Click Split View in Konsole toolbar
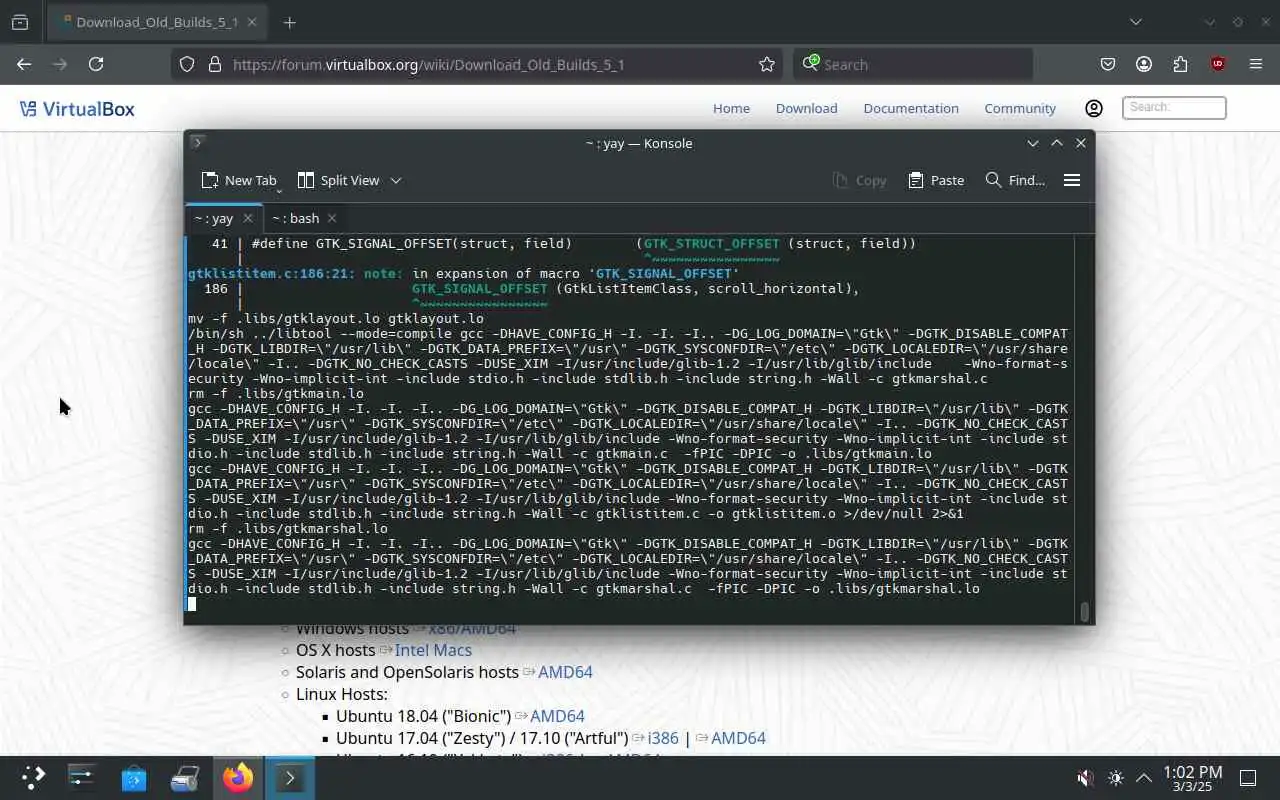The image size is (1280, 800). click(x=339, y=180)
